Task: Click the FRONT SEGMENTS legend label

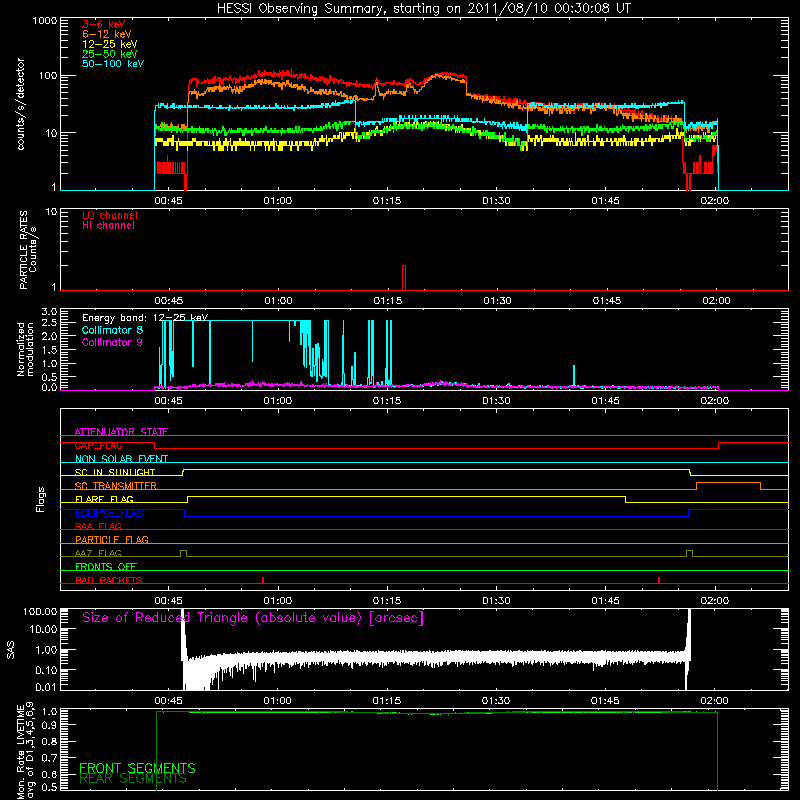Action: click(x=137, y=768)
